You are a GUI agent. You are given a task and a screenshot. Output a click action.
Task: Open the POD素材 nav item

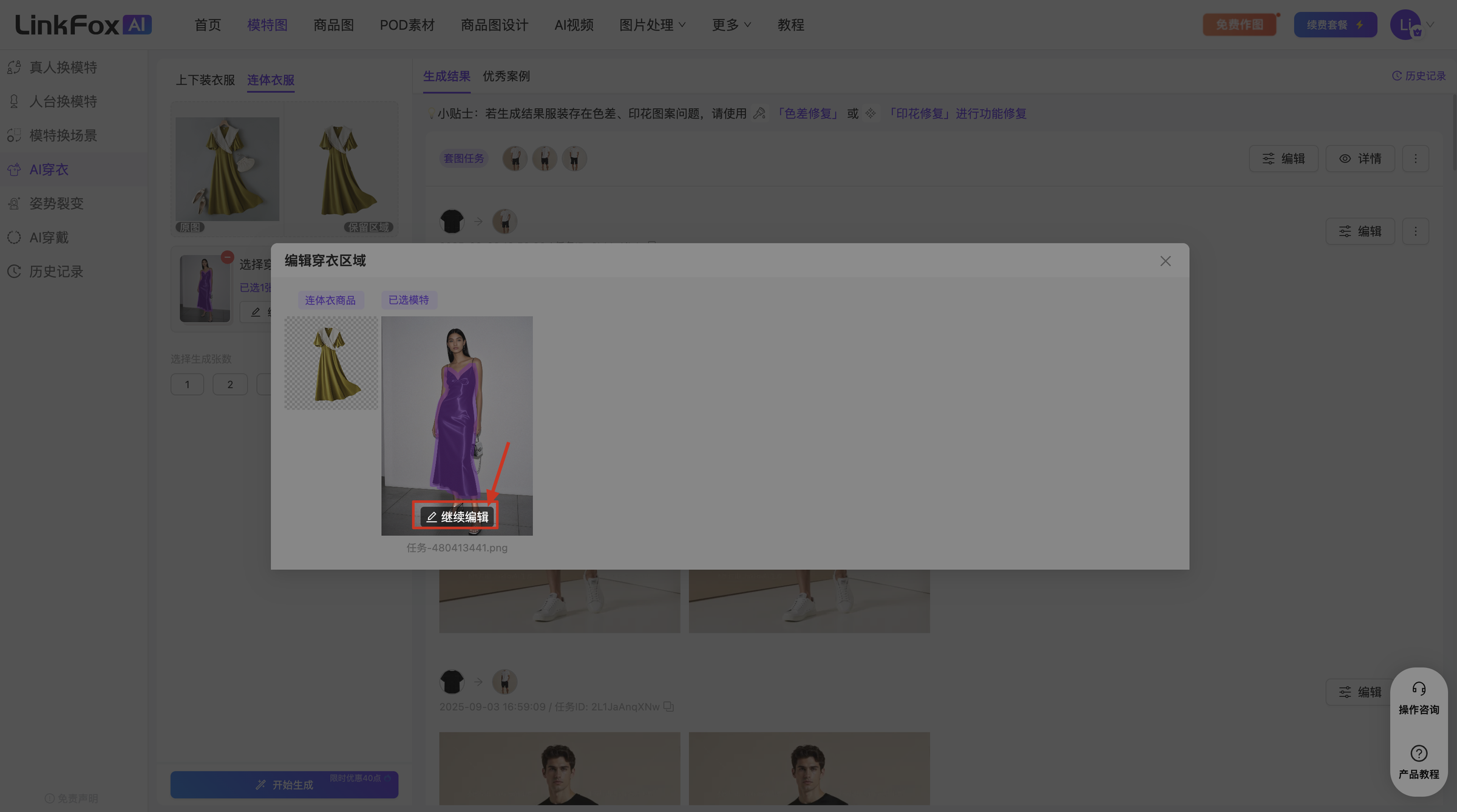(x=407, y=25)
